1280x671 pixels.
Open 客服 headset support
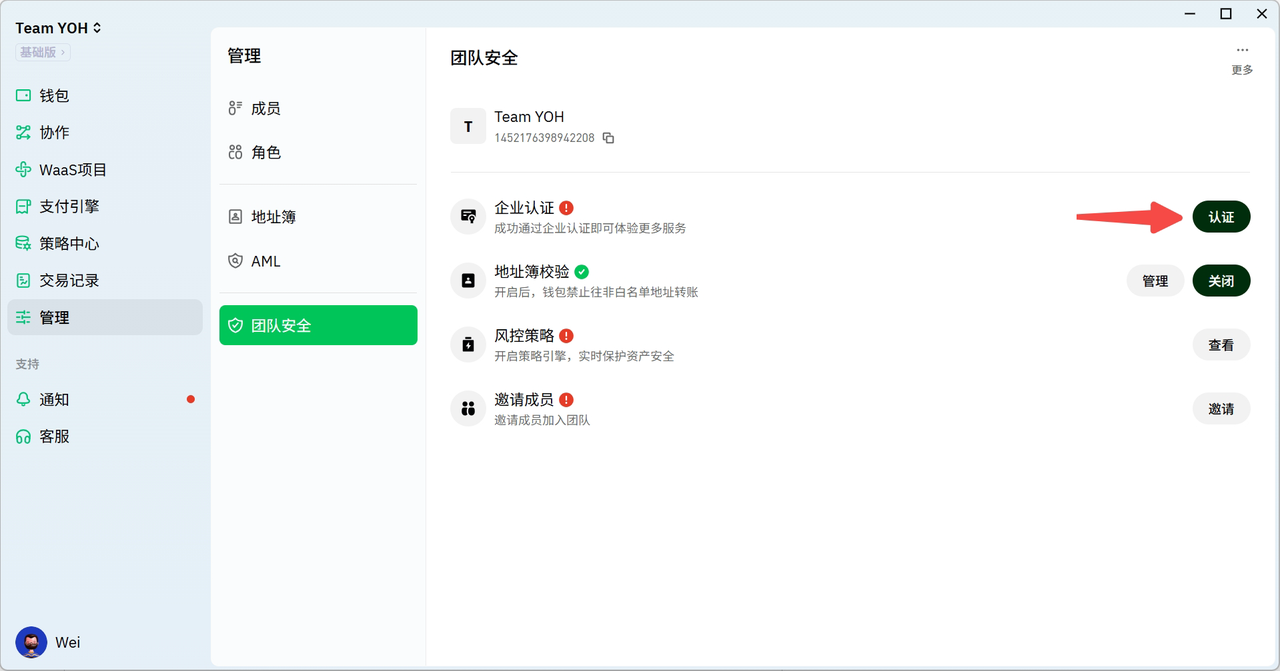[x=24, y=437]
